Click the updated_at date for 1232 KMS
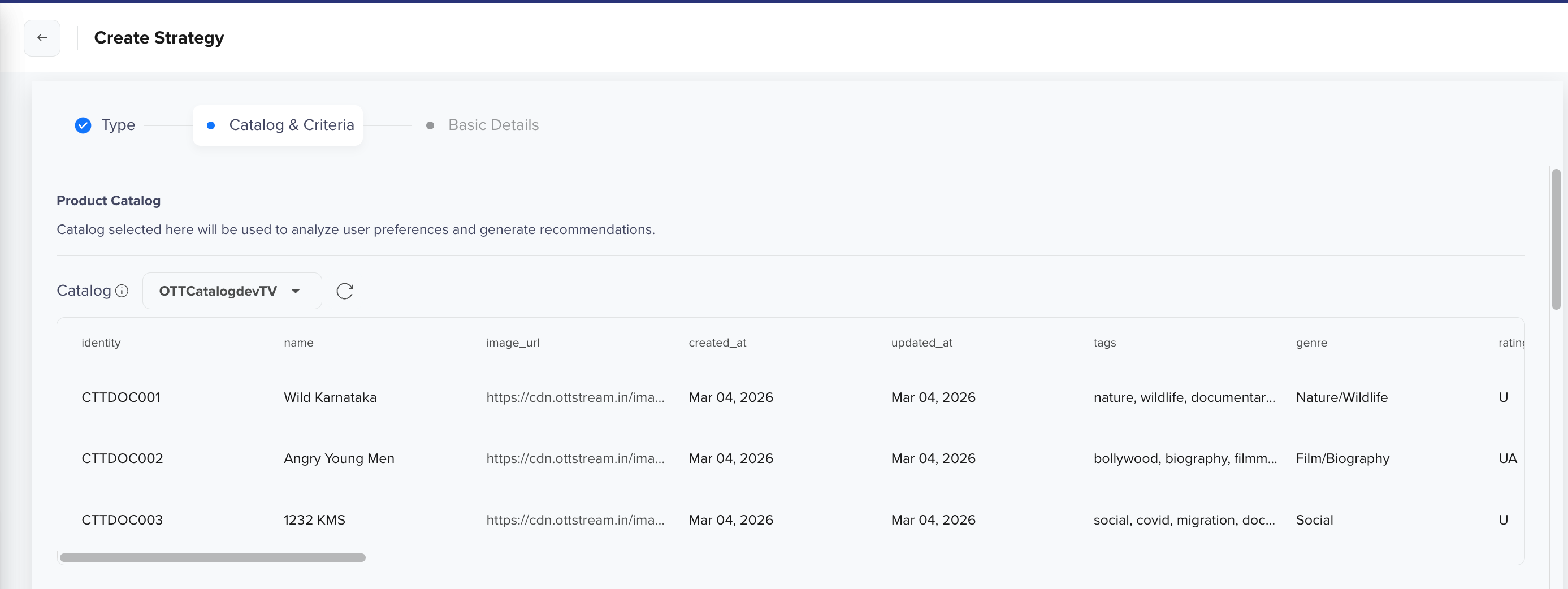1568x589 pixels. click(933, 519)
